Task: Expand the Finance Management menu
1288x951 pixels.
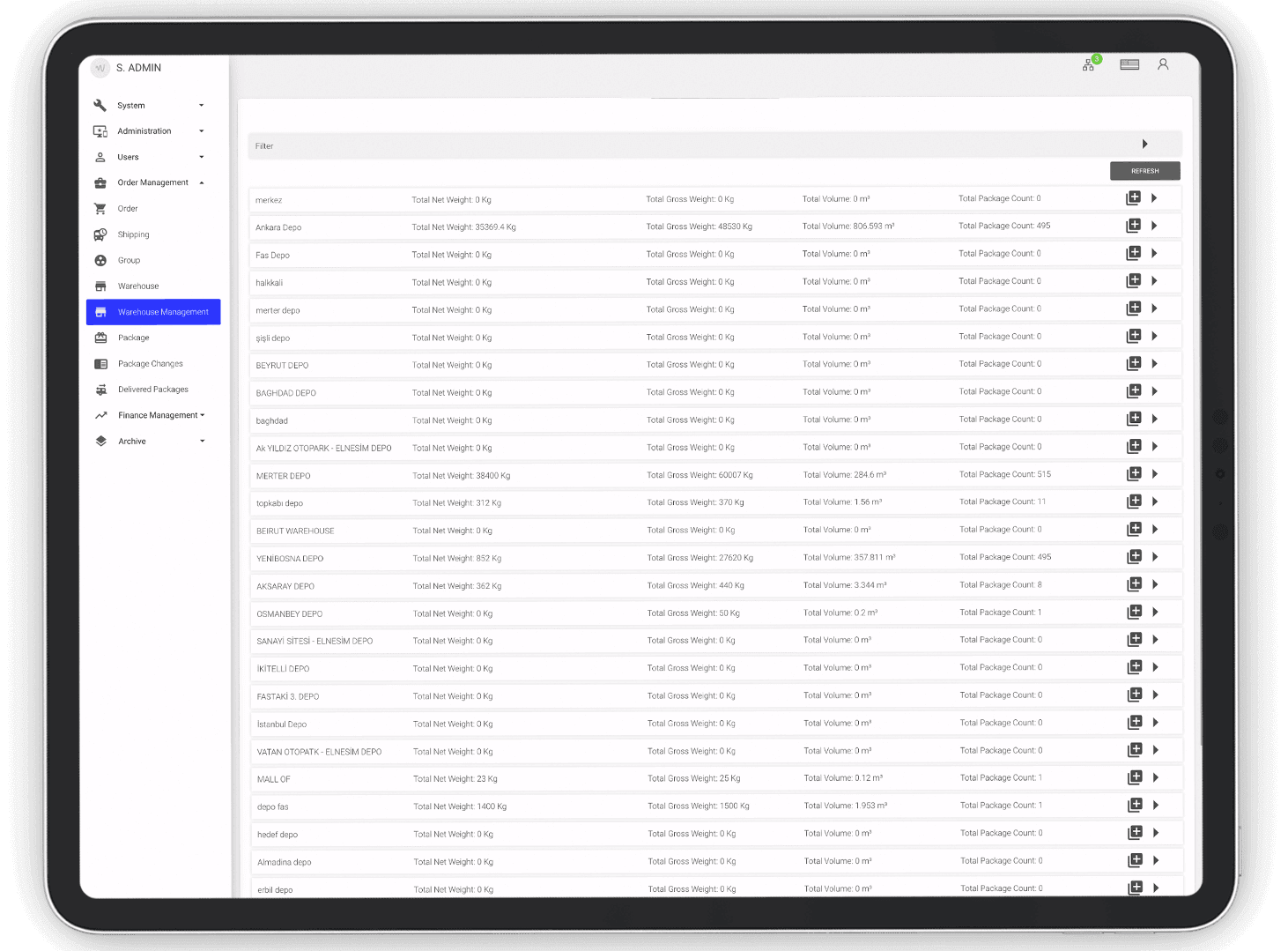Action: point(203,415)
